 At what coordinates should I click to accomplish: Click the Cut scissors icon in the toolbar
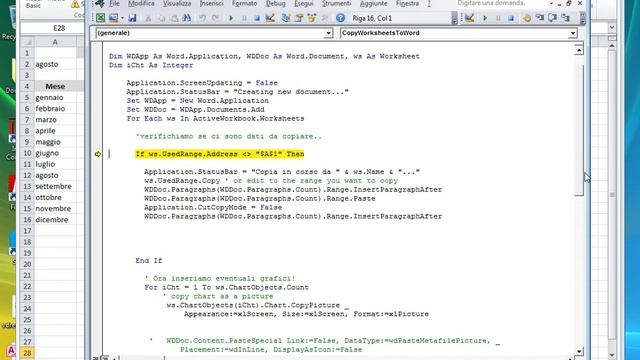click(x=148, y=18)
